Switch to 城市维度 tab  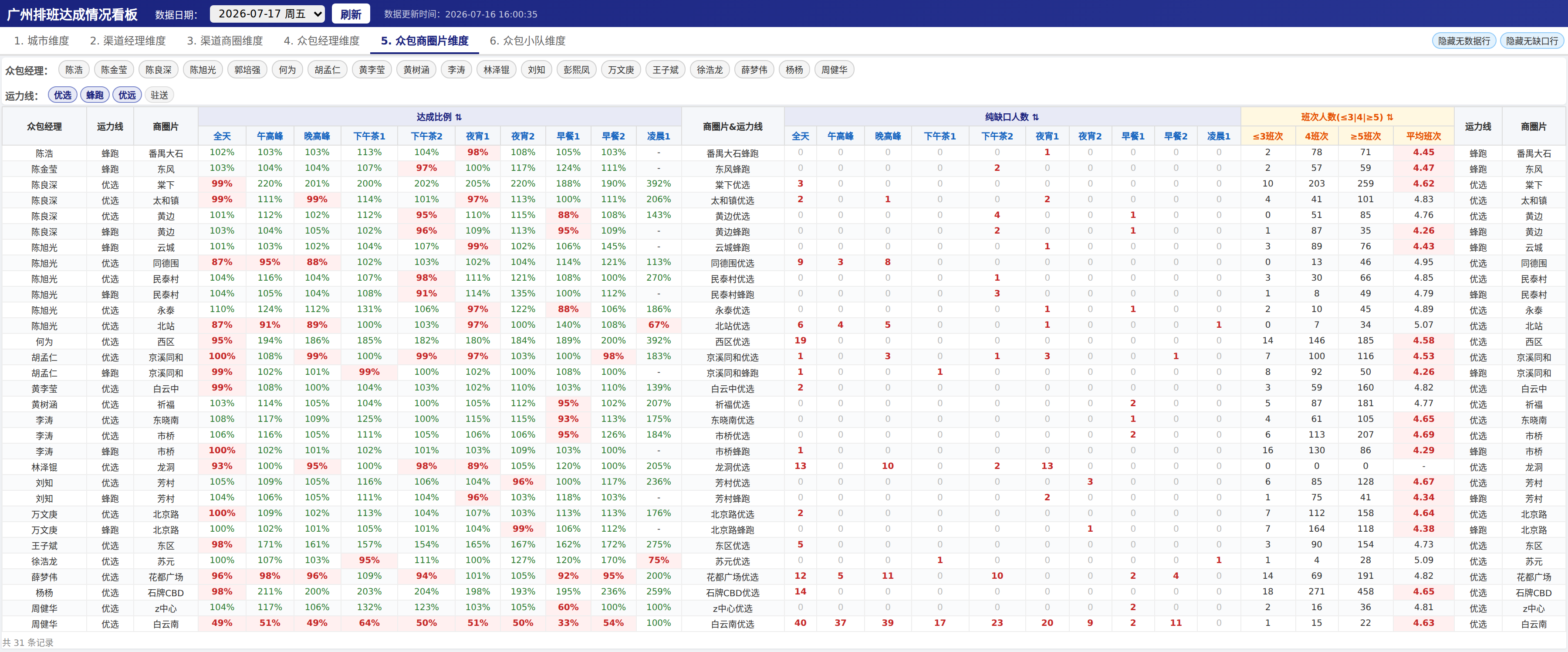(x=41, y=41)
